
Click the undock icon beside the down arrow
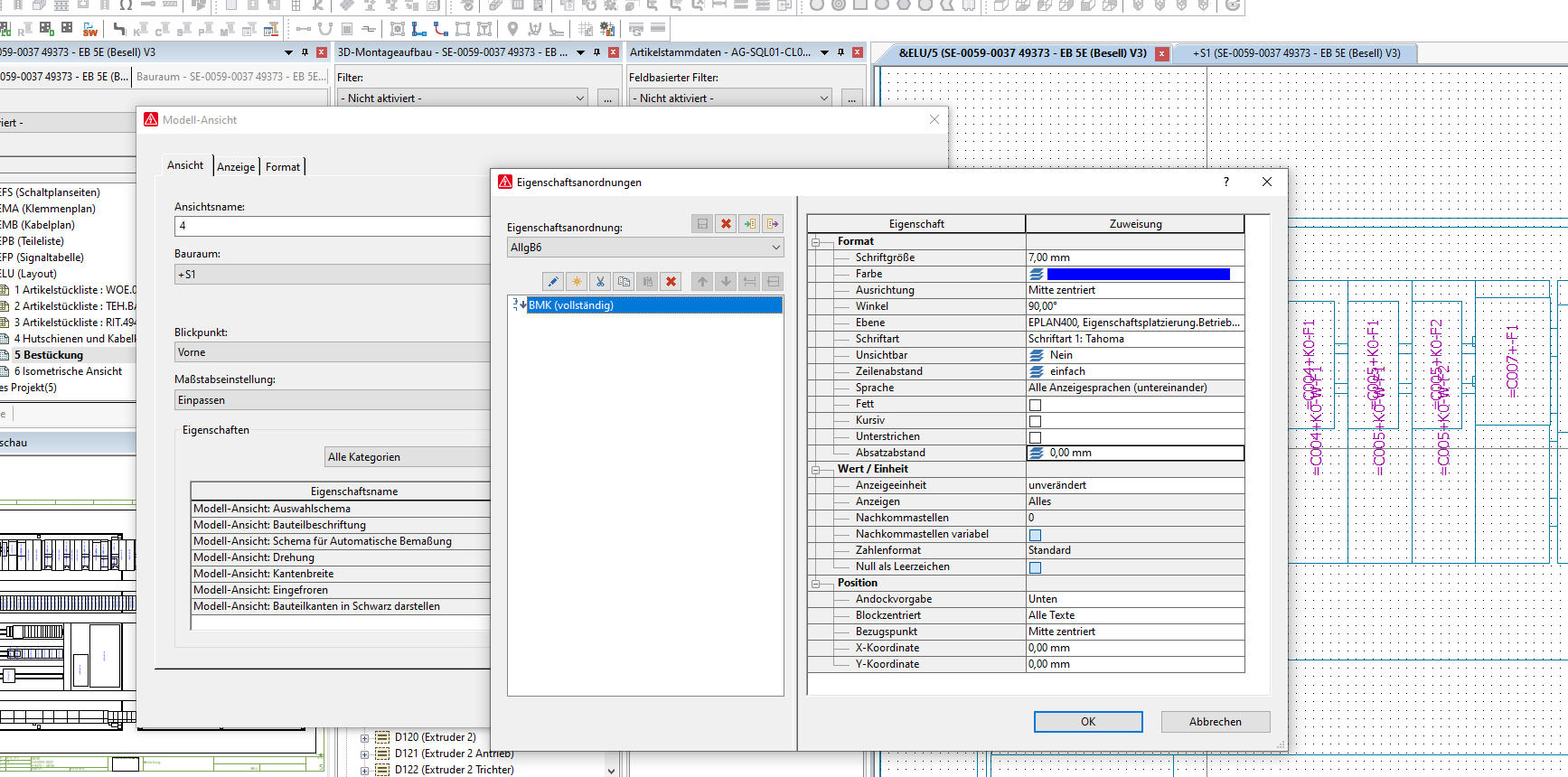[749, 282]
